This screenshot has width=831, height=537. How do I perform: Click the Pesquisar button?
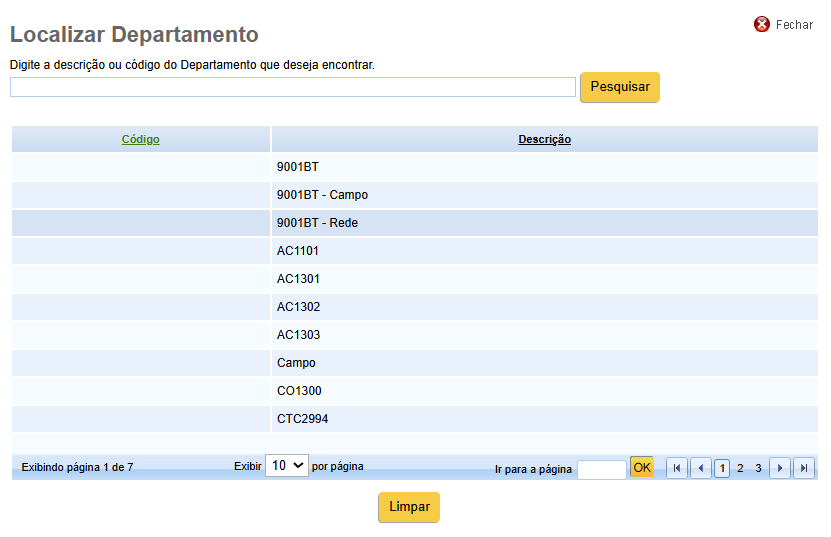point(620,87)
